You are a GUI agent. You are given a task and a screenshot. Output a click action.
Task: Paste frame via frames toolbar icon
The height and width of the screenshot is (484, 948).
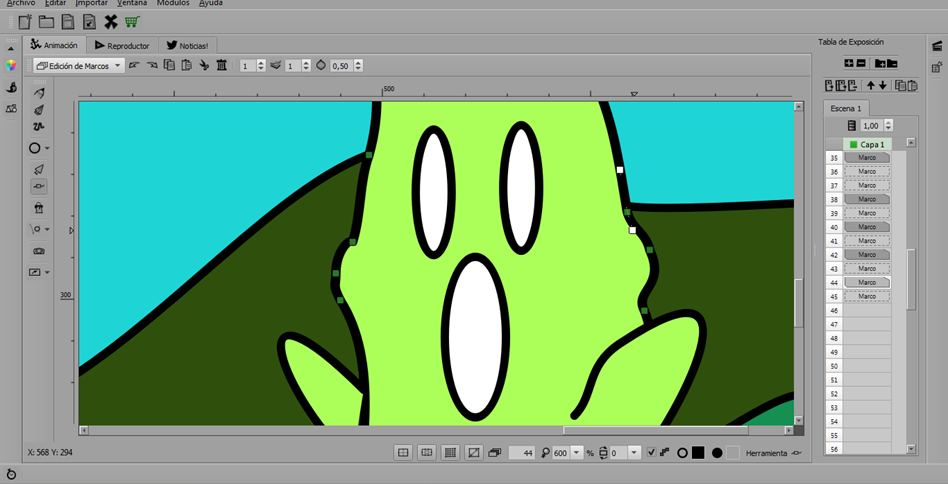tap(187, 65)
